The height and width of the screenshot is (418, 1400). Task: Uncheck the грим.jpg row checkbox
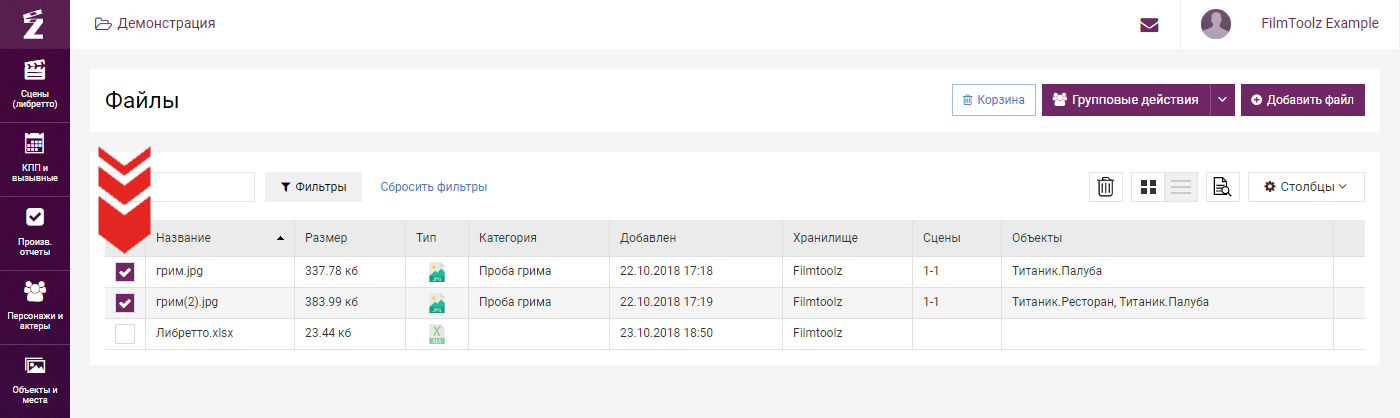point(125,271)
